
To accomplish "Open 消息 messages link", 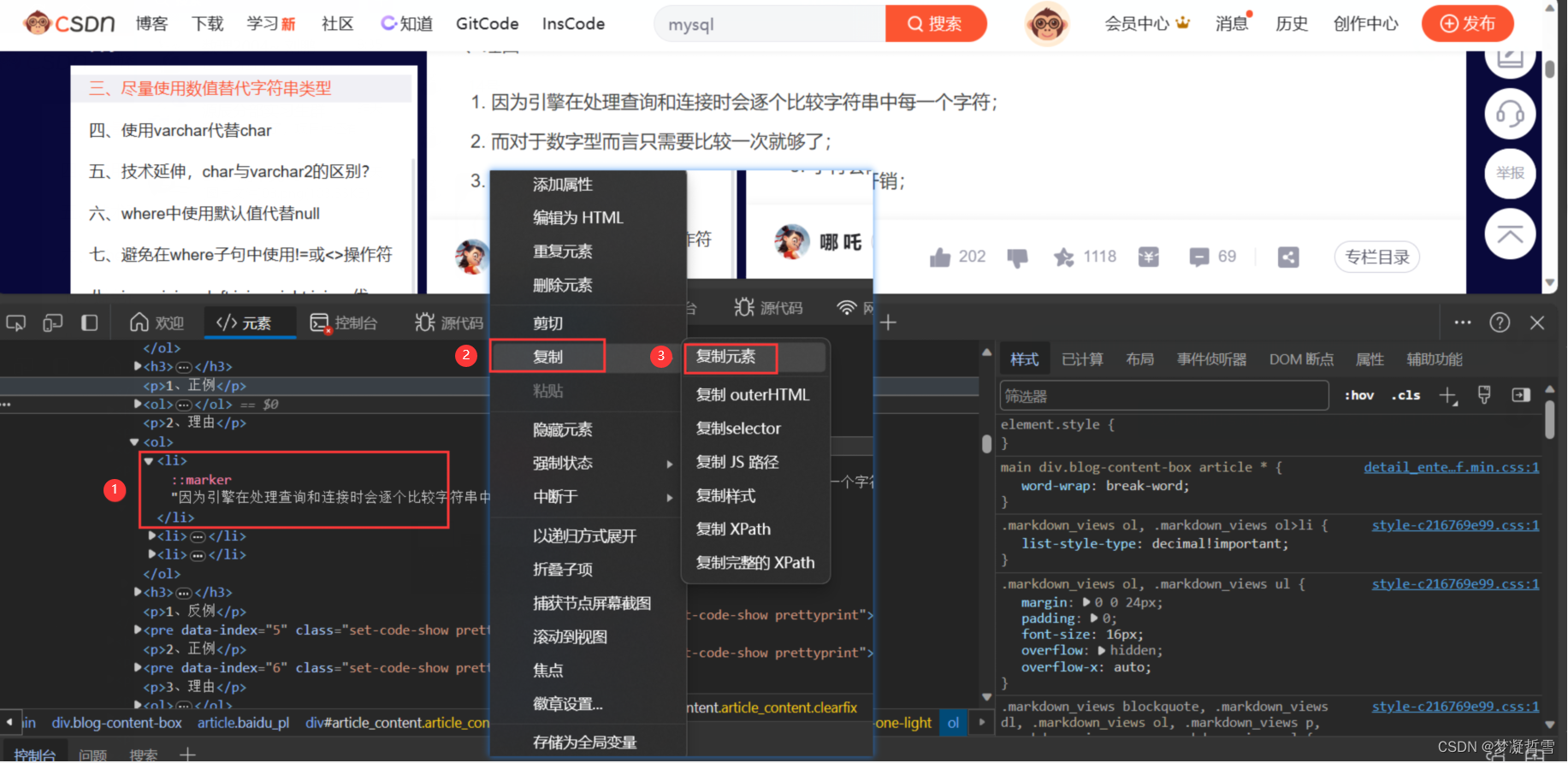I will coord(1233,24).
